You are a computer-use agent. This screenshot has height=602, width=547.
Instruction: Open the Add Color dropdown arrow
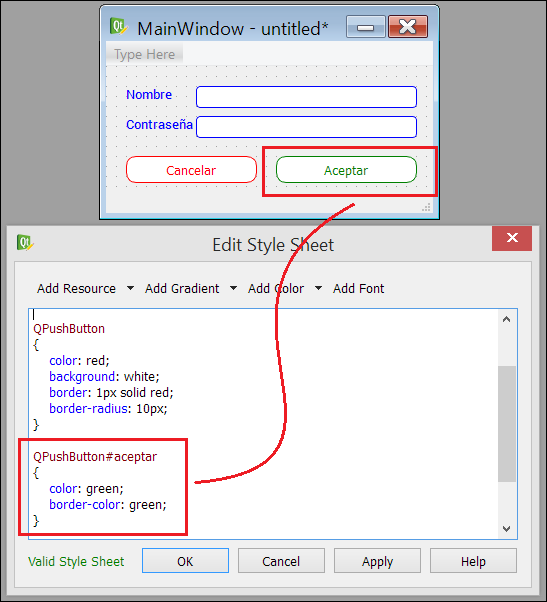coord(318,288)
